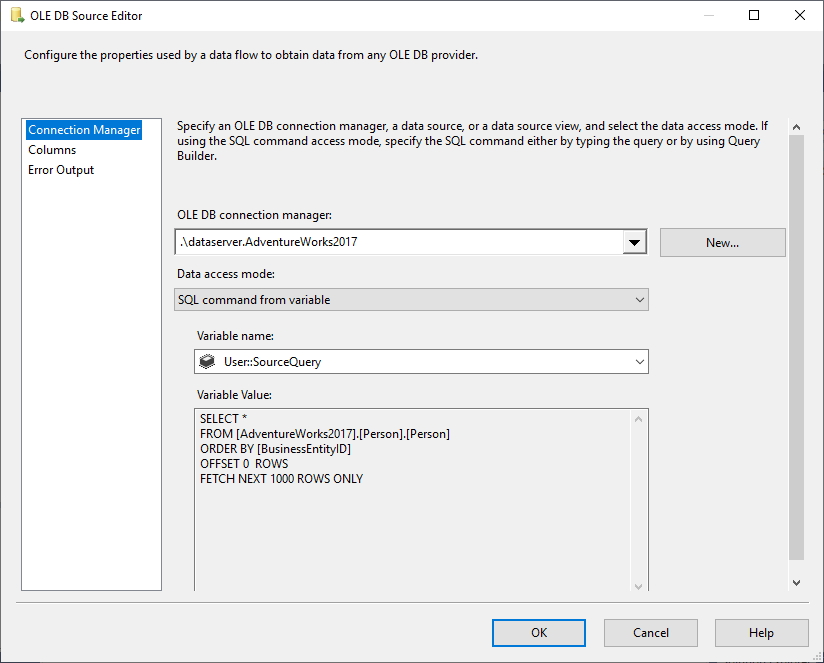Image resolution: width=824 pixels, height=663 pixels.
Task: Switch to the Columns page
Action: (52, 150)
